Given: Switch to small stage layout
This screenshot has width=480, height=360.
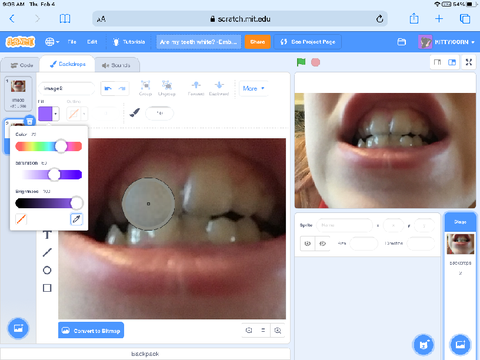Looking at the screenshot, I should (x=437, y=62).
